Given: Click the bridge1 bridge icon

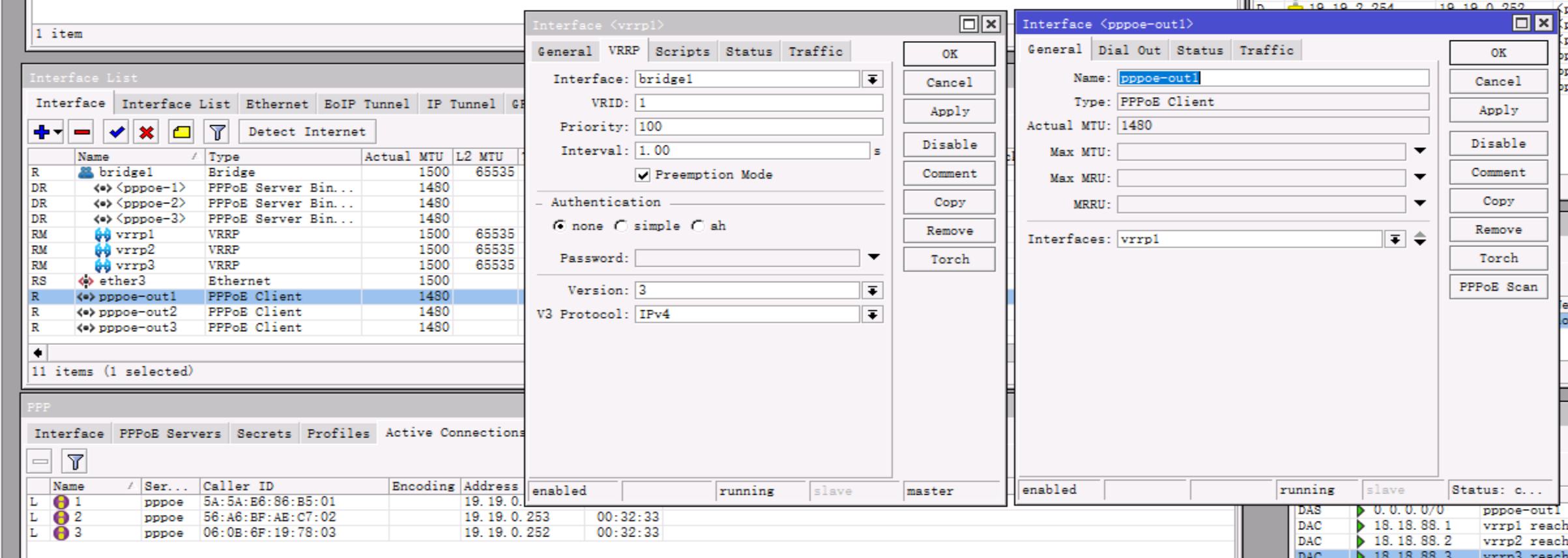Looking at the screenshot, I should 85,172.
